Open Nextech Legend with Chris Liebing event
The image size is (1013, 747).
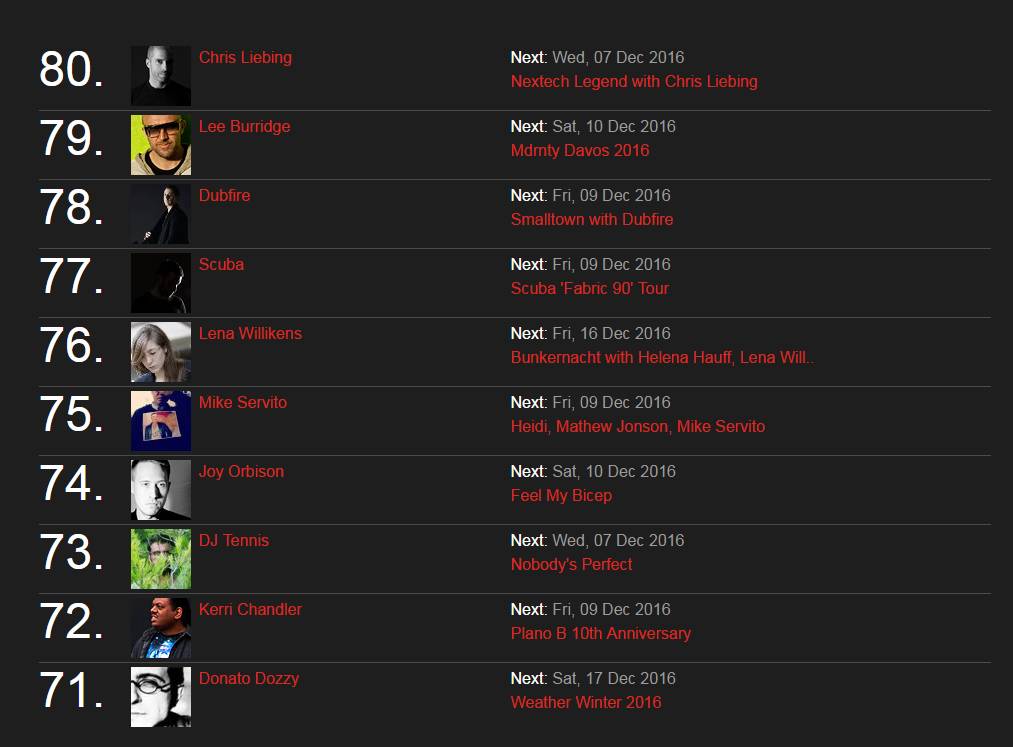634,82
